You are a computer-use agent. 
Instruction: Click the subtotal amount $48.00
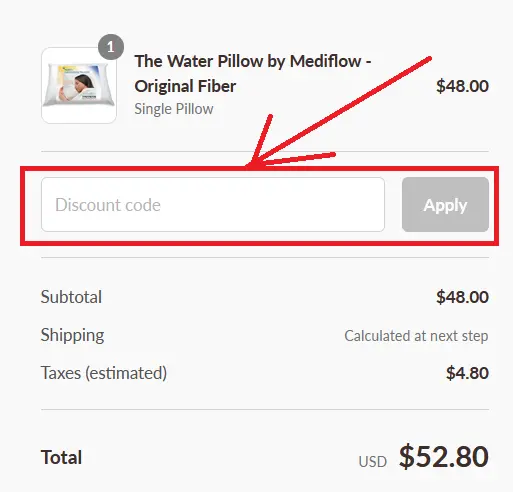click(462, 297)
